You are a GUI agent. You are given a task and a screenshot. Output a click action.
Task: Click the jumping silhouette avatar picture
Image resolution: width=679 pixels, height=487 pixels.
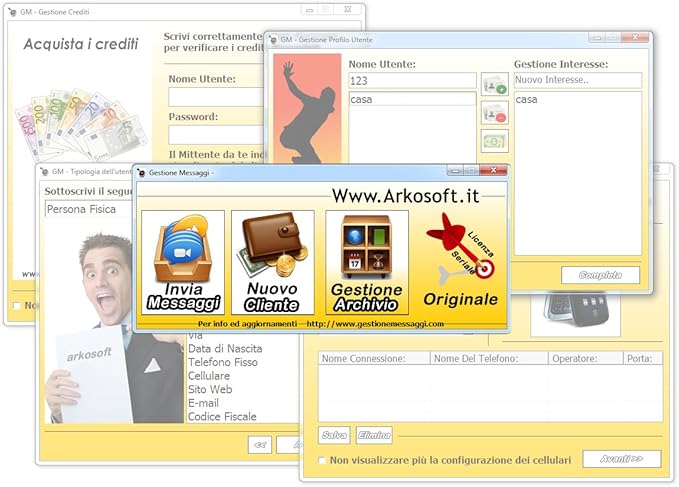[x=307, y=108]
